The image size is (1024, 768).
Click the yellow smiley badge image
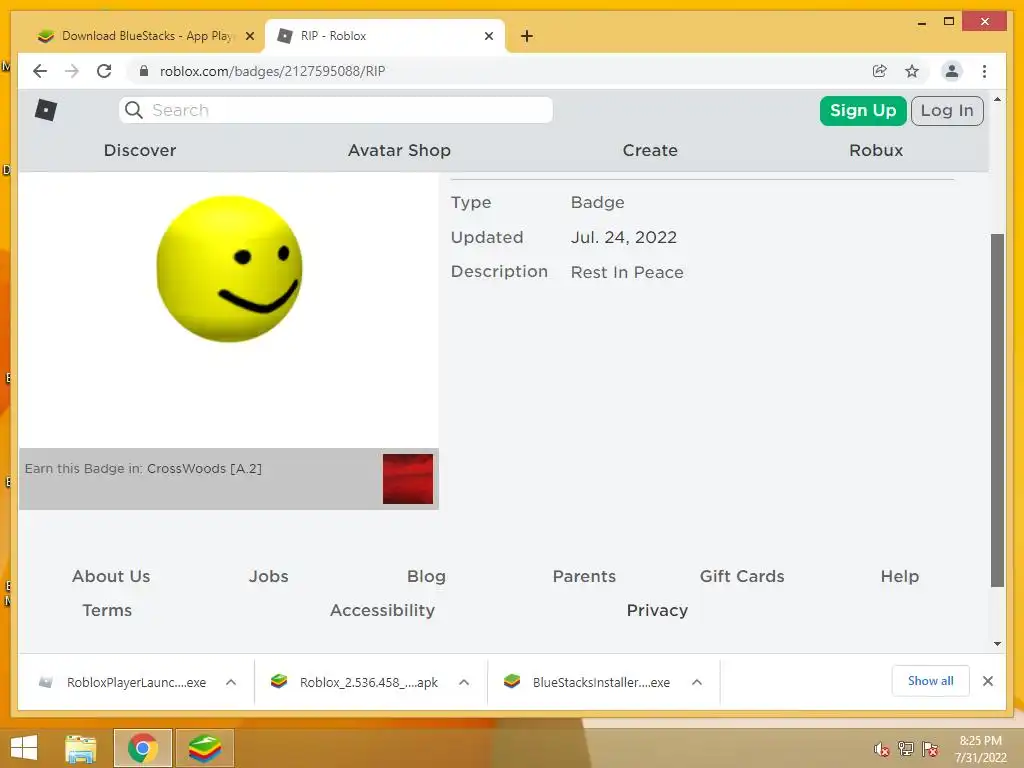point(229,268)
